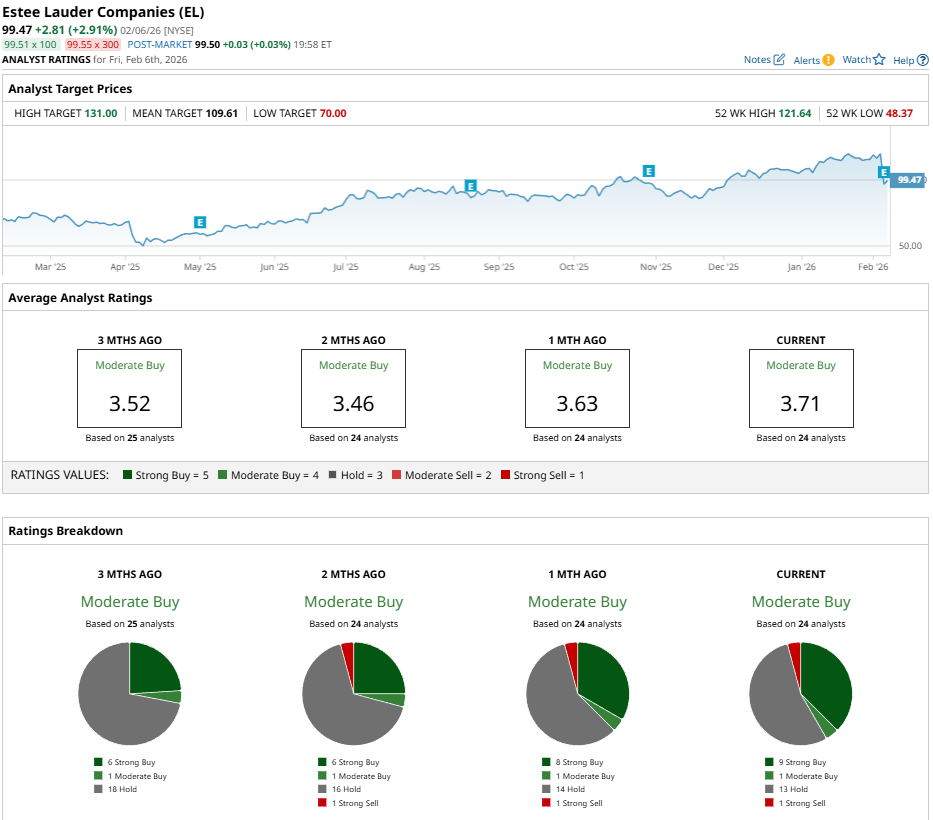Add to watchlist via star icon
The image size is (933, 820).
point(879,60)
